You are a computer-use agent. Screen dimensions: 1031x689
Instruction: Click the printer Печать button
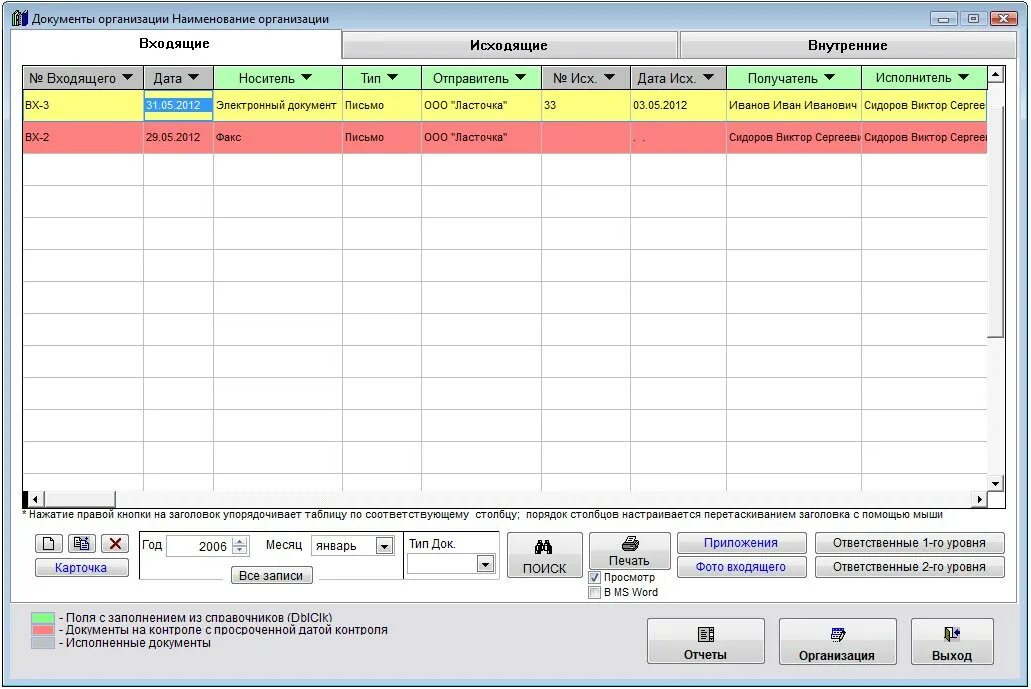click(x=629, y=551)
